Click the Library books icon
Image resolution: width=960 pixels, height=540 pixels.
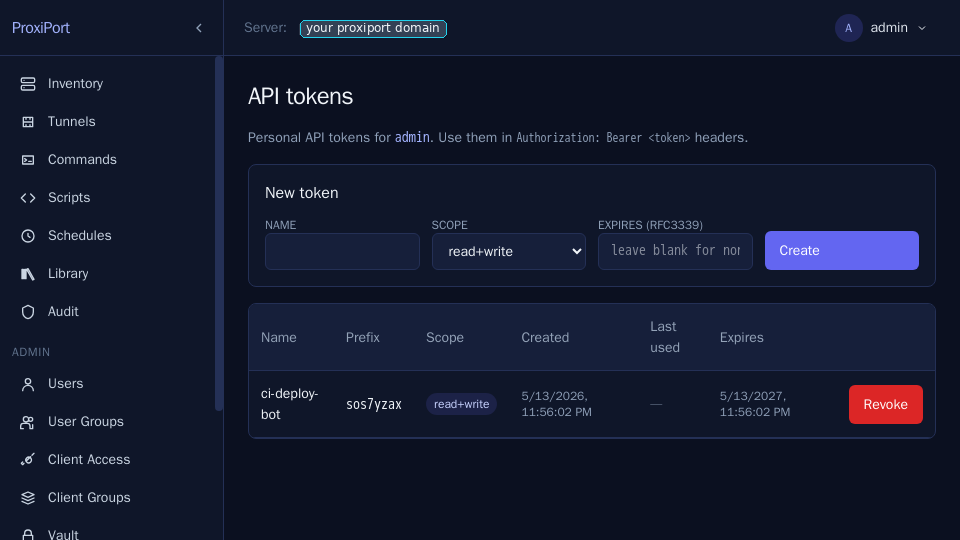pos(28,274)
